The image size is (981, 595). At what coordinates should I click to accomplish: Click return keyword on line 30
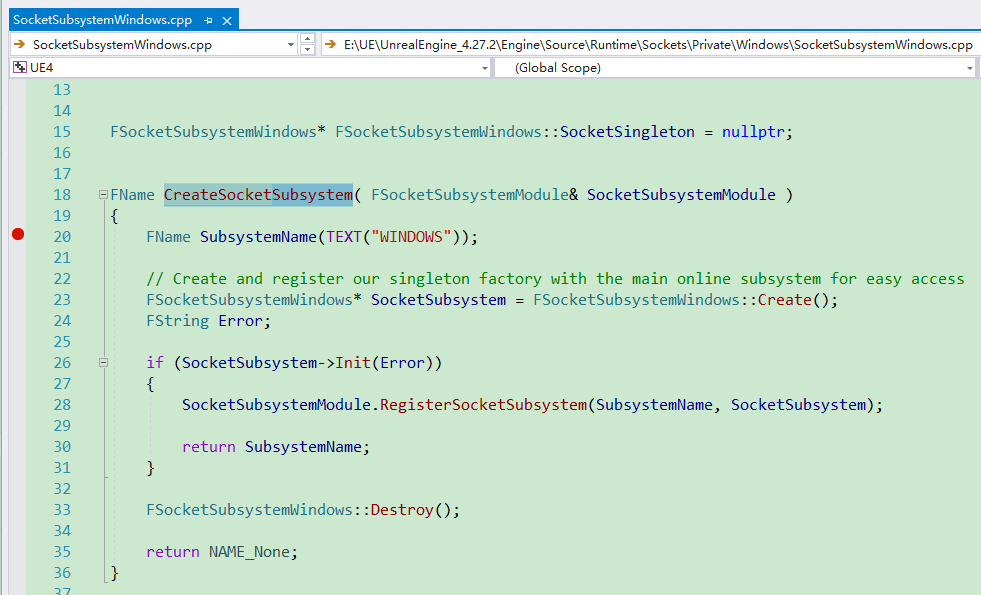(209, 447)
